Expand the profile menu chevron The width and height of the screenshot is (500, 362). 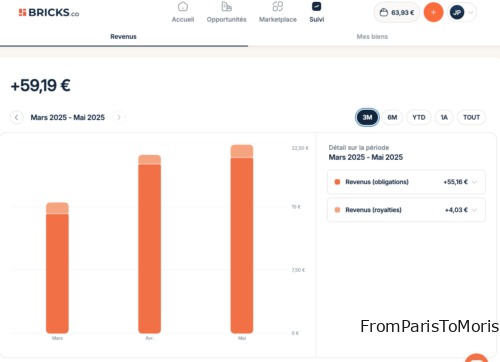(x=471, y=13)
